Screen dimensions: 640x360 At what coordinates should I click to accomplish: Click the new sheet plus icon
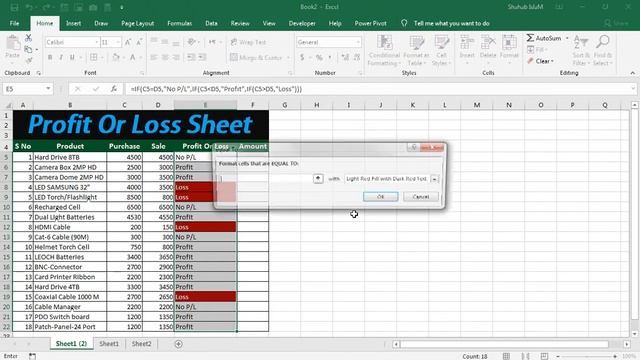tap(178, 344)
